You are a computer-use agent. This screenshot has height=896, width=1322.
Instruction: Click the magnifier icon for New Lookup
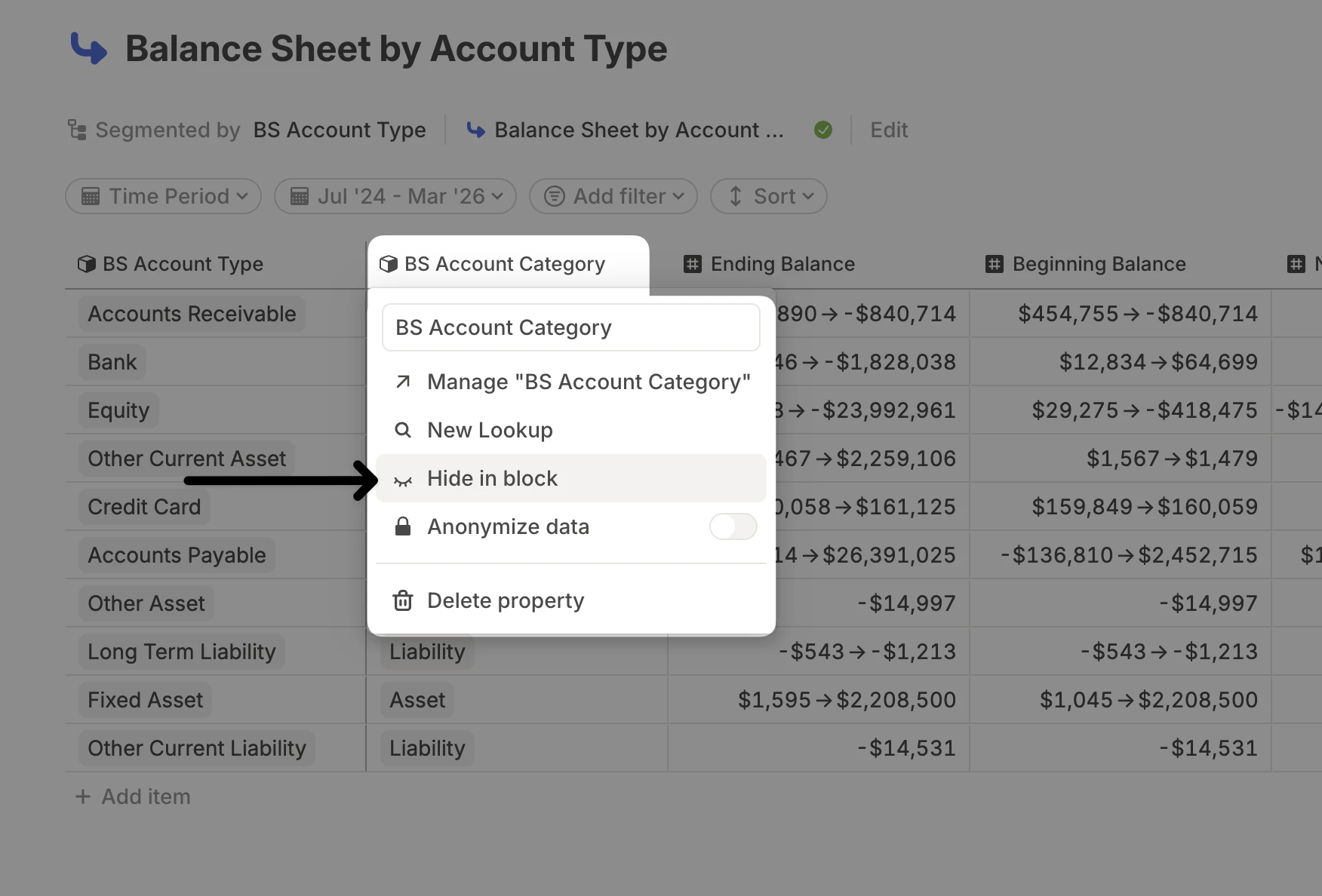click(403, 430)
